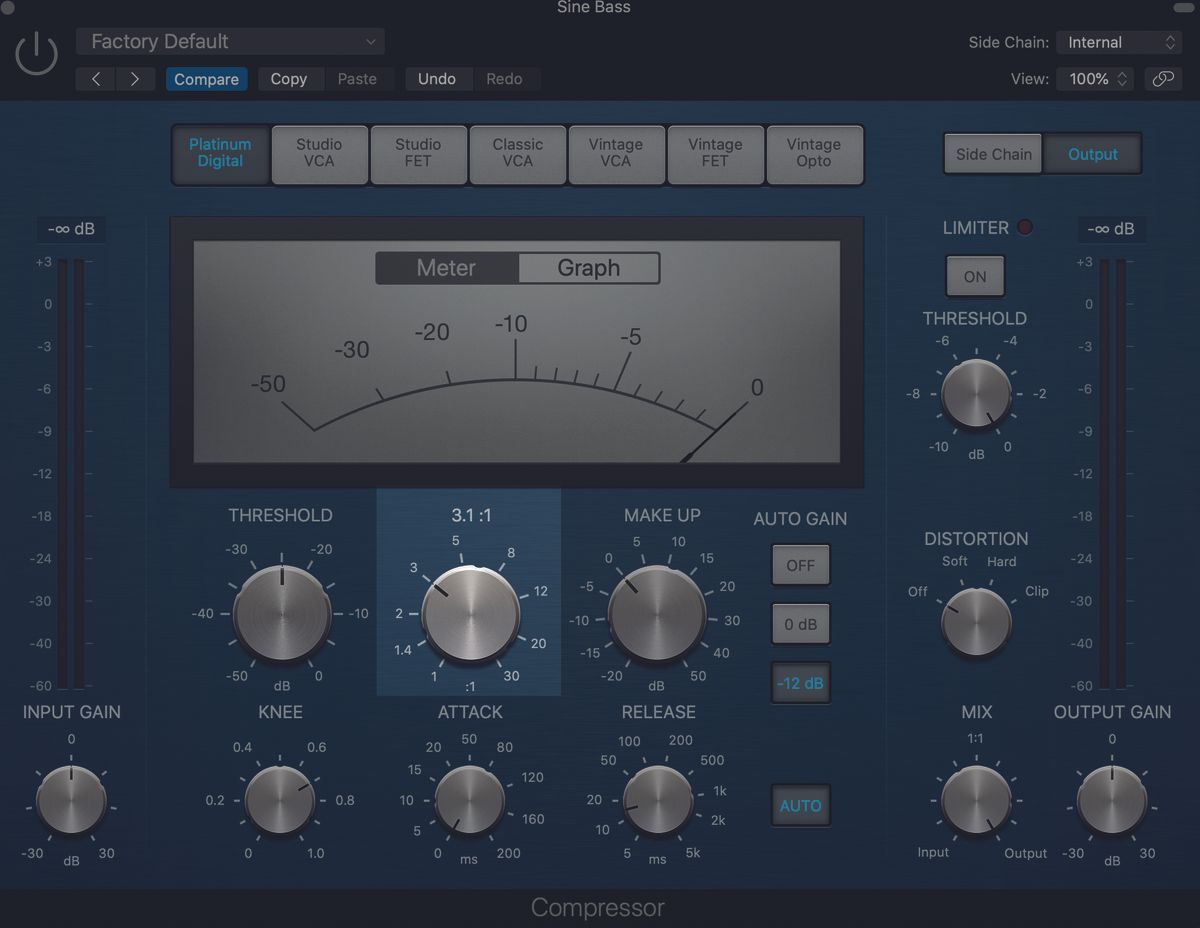Select the Studio FET circuit model
The image size is (1200, 928).
[418, 154]
